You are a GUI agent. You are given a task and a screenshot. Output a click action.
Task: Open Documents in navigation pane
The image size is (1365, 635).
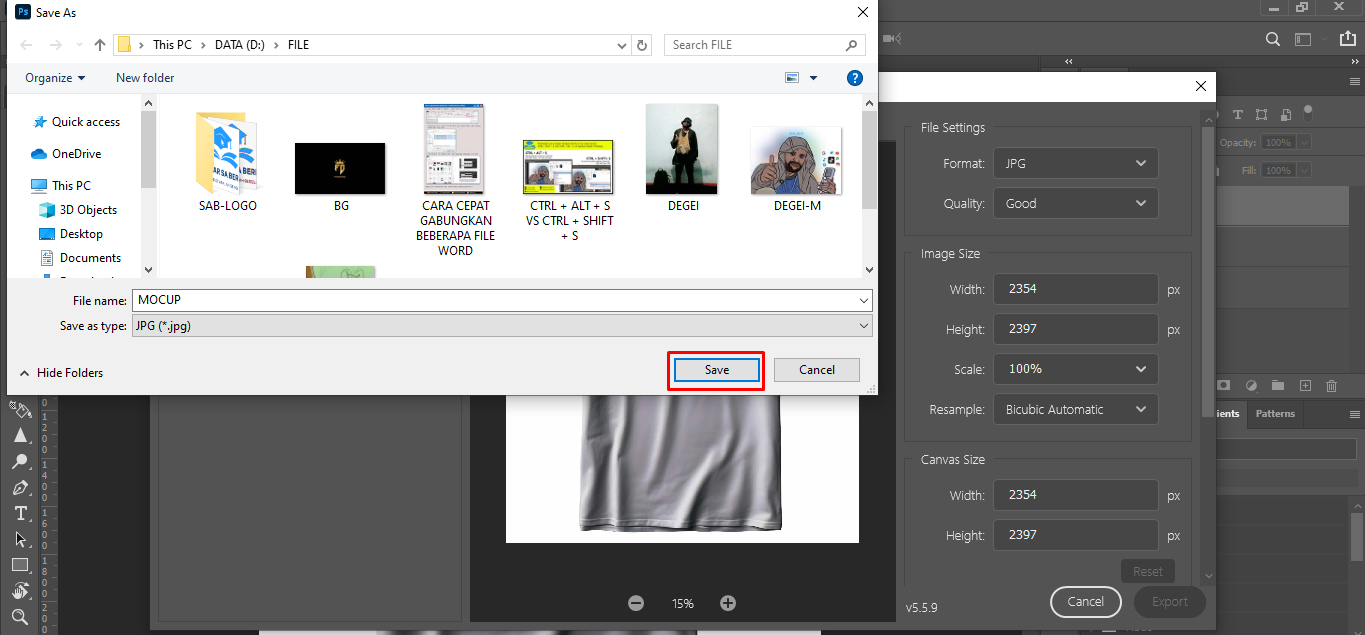80,258
